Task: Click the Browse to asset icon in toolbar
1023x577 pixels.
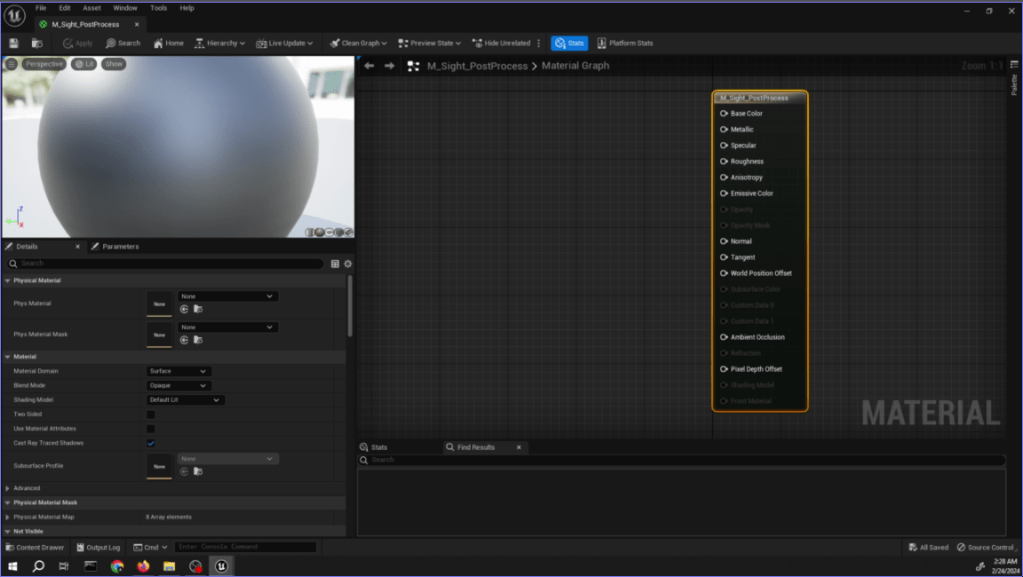Action: click(37, 43)
